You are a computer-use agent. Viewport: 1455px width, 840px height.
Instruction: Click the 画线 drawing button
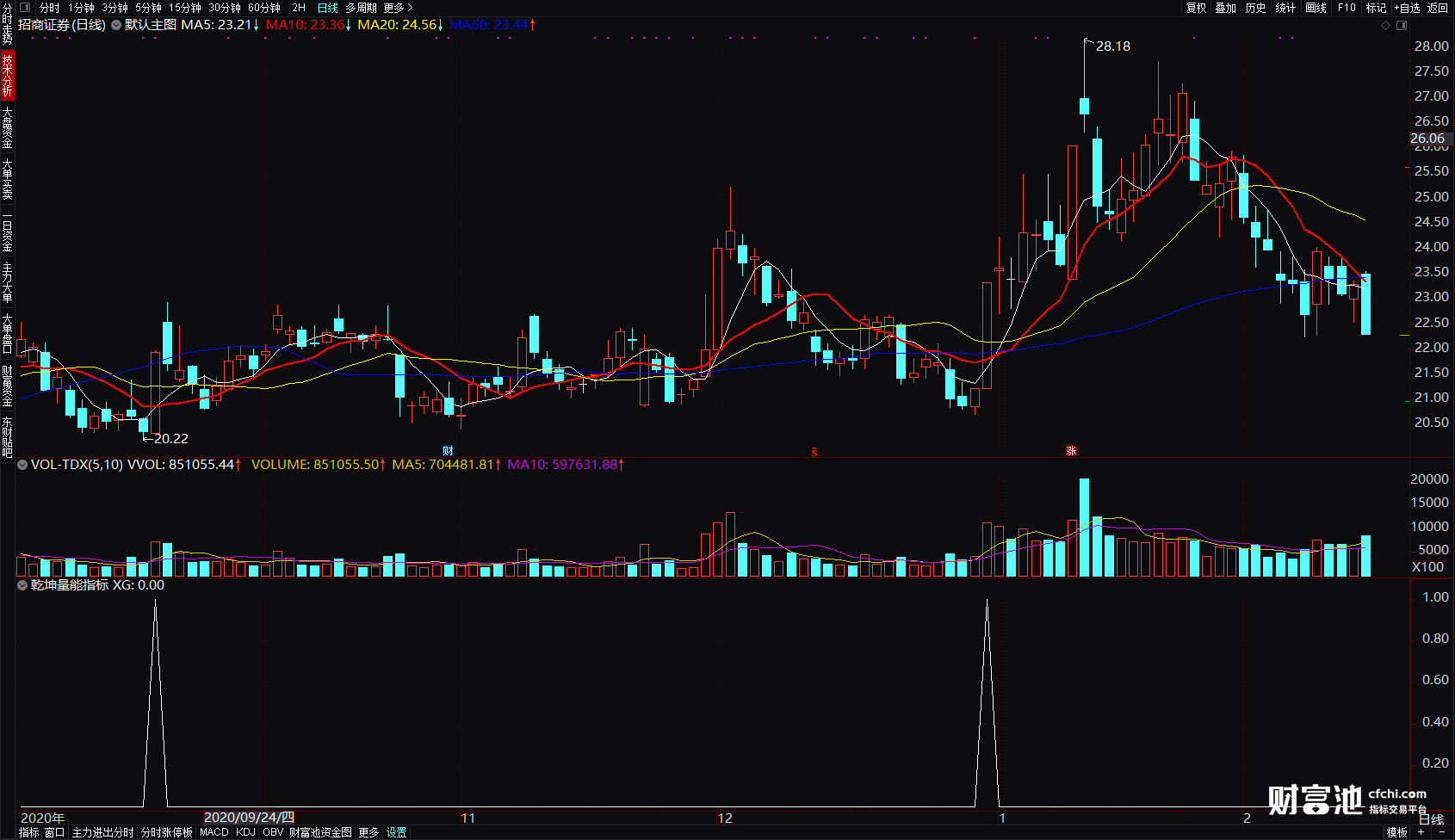1316,8
